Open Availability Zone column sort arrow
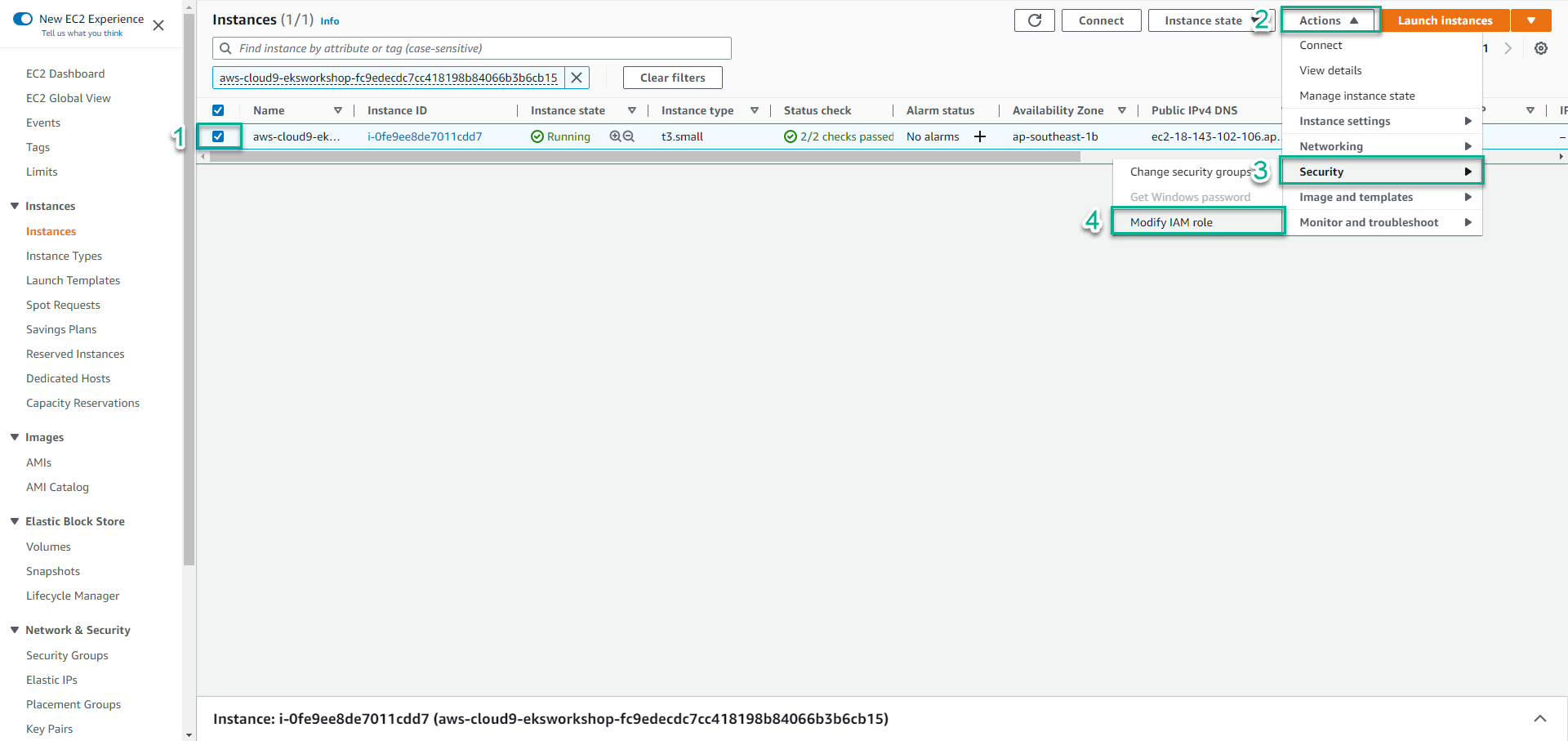Image resolution: width=1568 pixels, height=741 pixels. pyautogui.click(x=1122, y=110)
